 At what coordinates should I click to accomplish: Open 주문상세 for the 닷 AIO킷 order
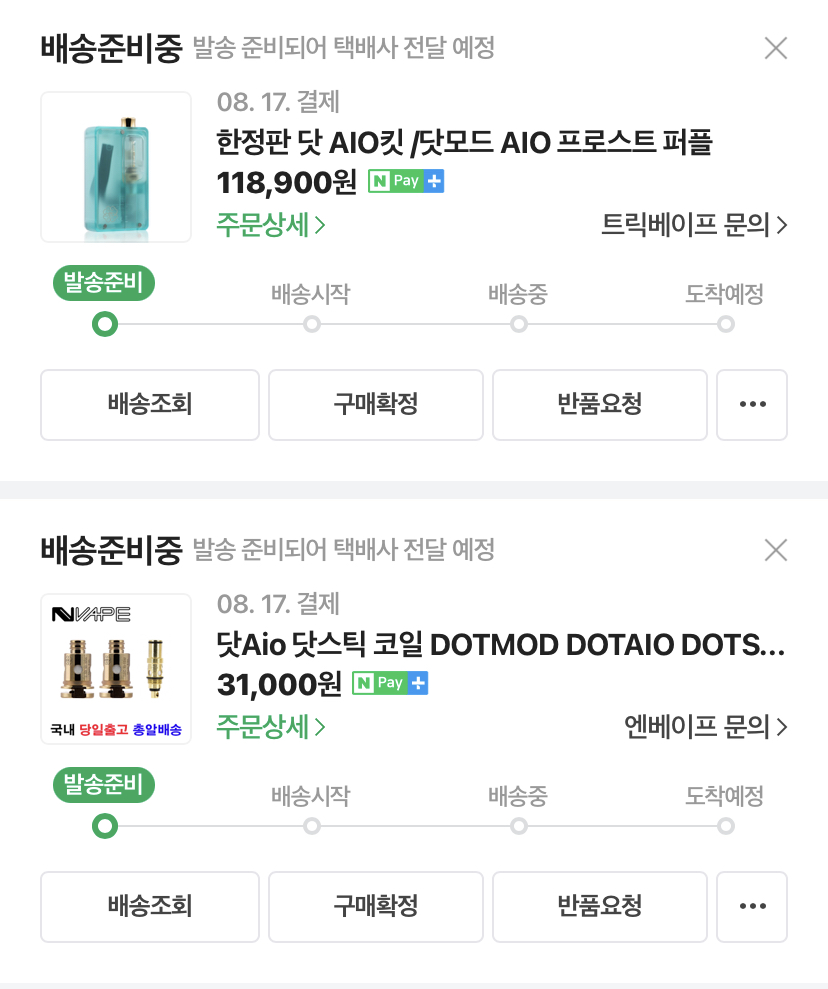[270, 225]
